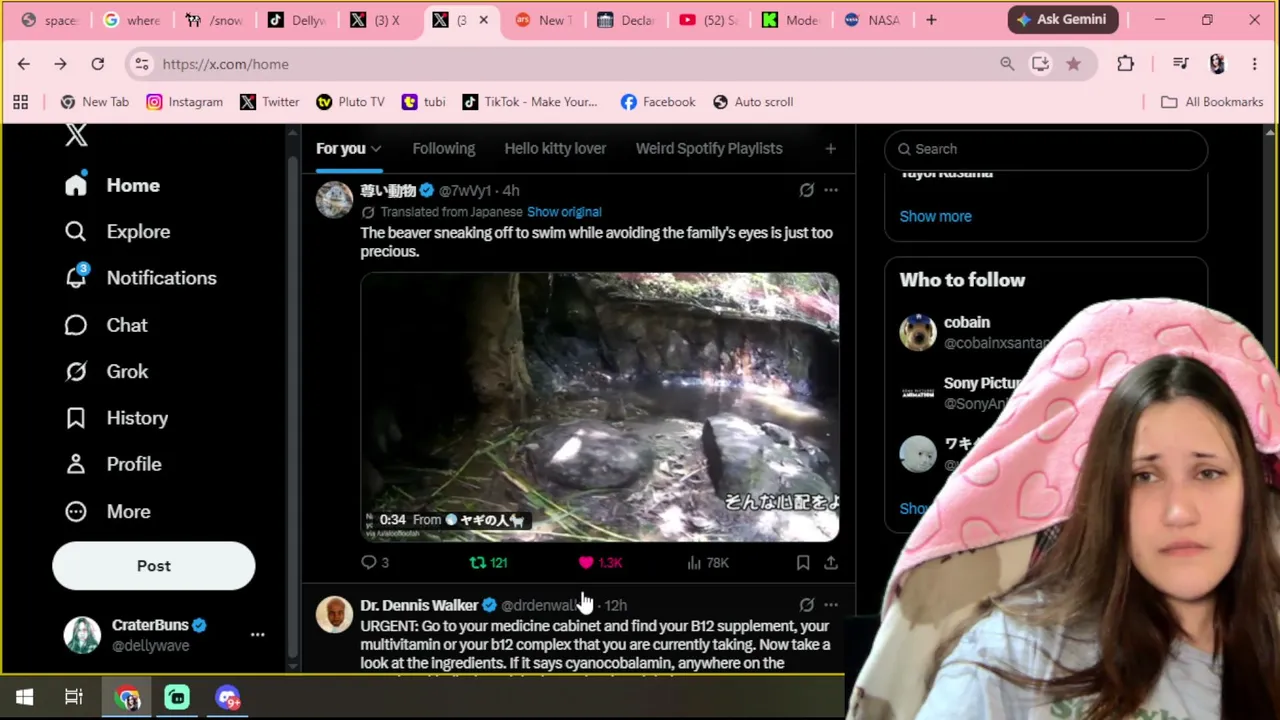Open the CraterBuns account avatar
1280x720 pixels.
83,635
